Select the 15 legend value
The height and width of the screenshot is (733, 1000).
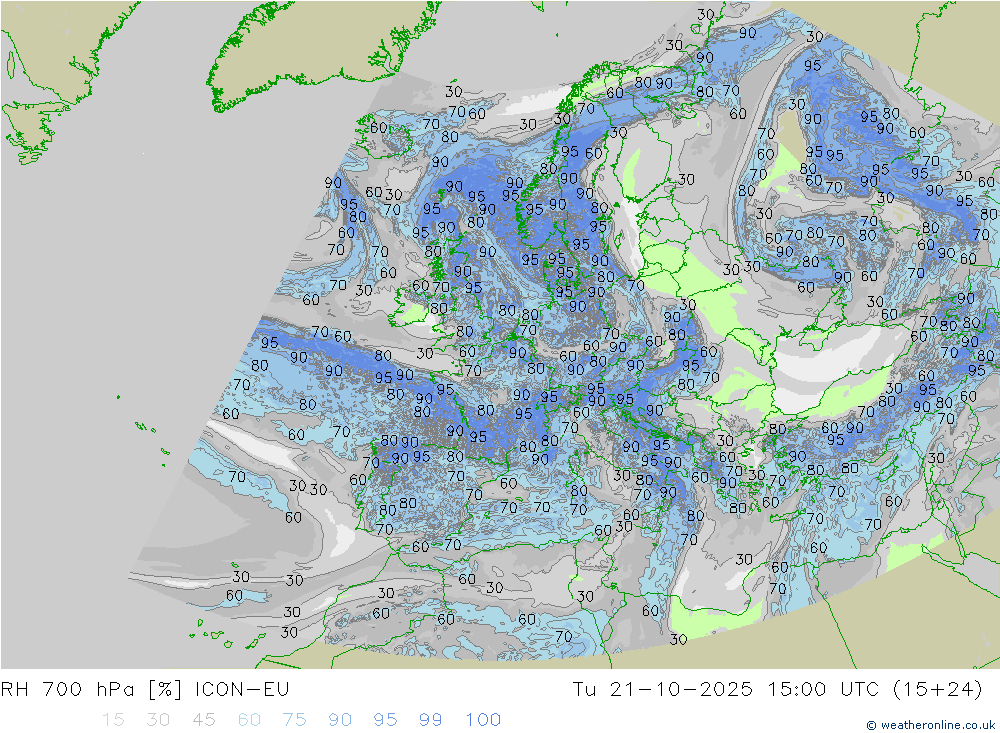[x=114, y=720]
